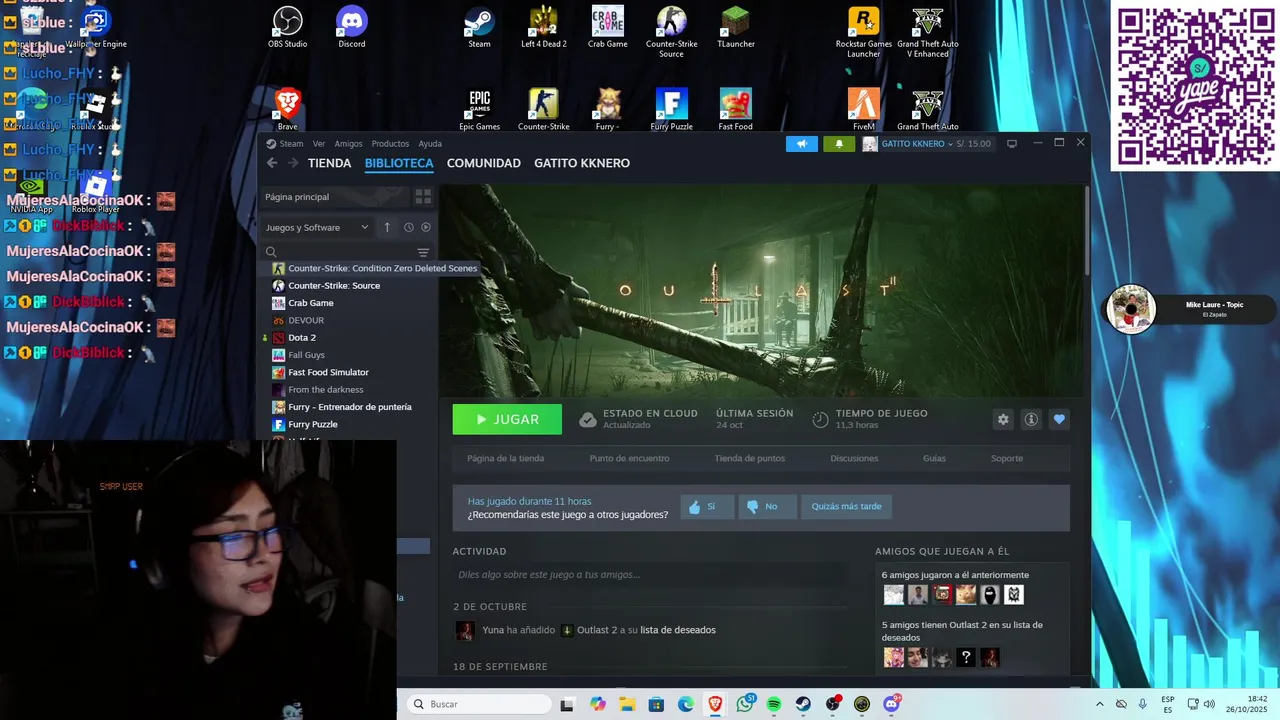This screenshot has height=720, width=1280.
Task: Open Discusiones link
Action: (854, 458)
